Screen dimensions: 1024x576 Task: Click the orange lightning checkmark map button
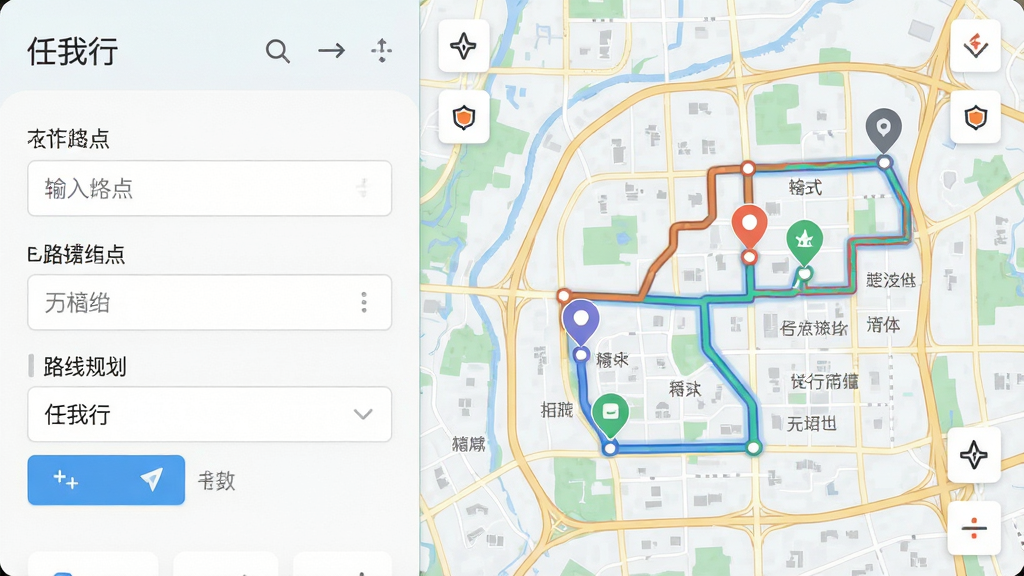pos(976,46)
